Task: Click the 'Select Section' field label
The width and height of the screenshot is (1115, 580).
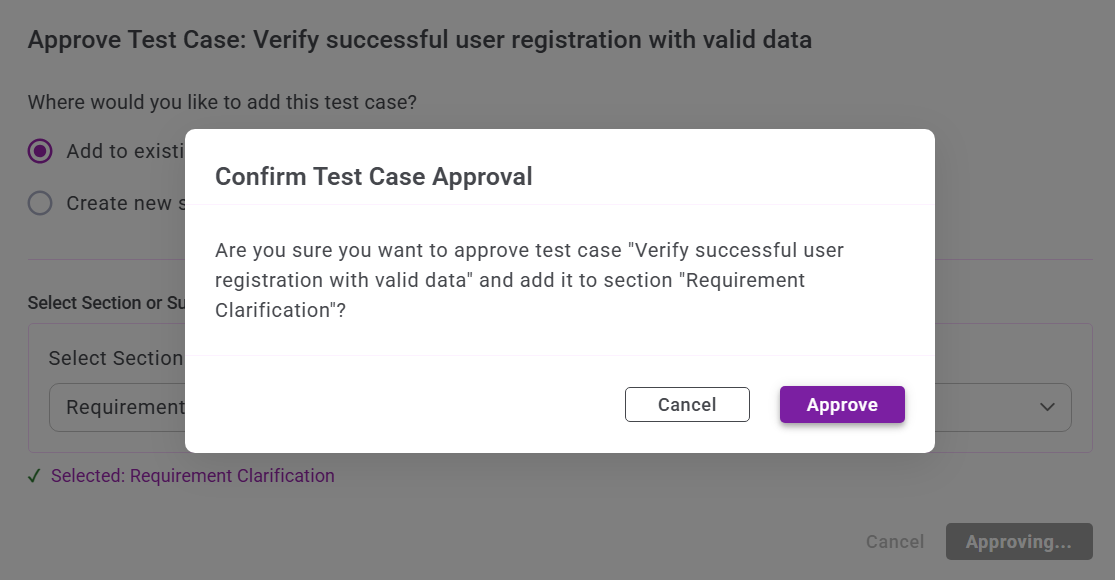Action: pyautogui.click(x=115, y=358)
